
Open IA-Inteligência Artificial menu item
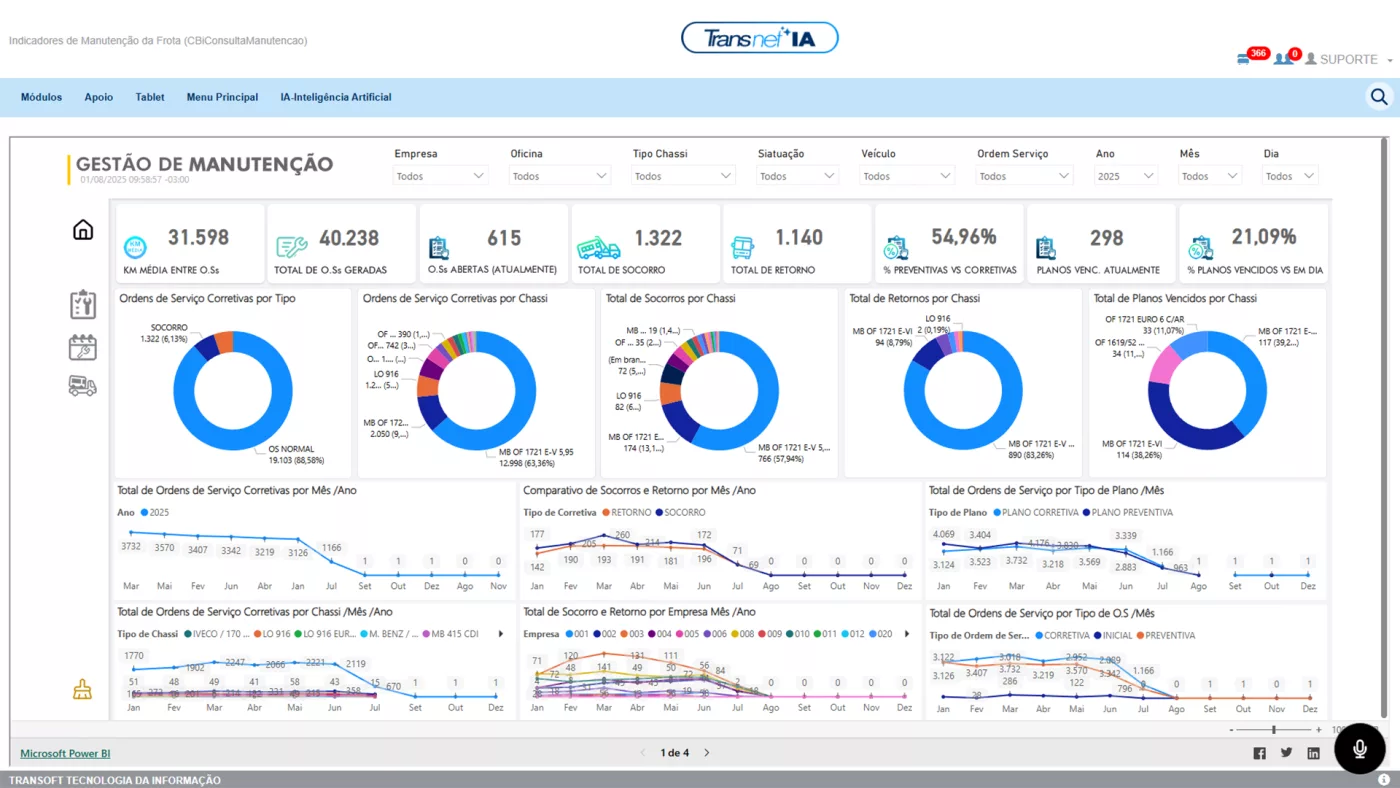coord(336,97)
